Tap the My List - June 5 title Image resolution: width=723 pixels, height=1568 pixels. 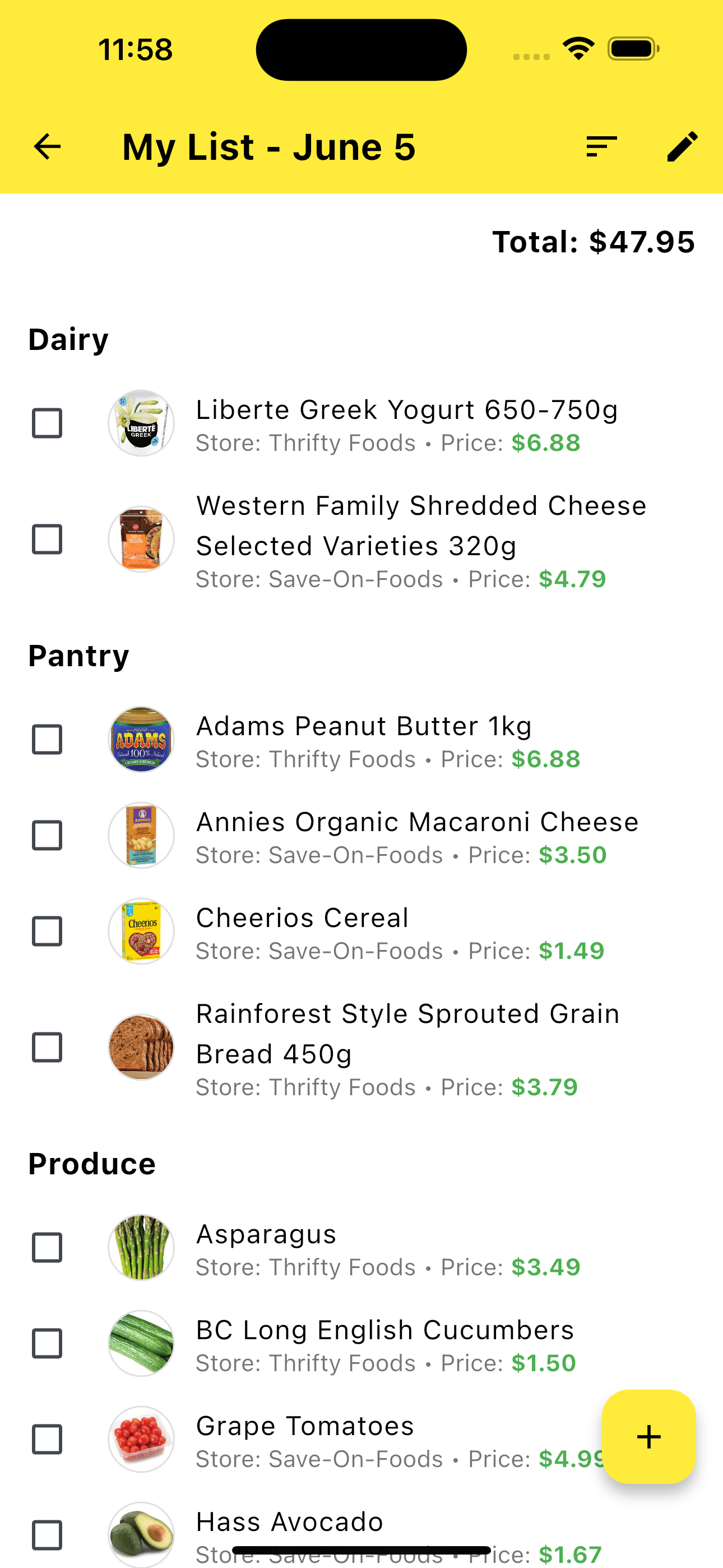[269, 147]
